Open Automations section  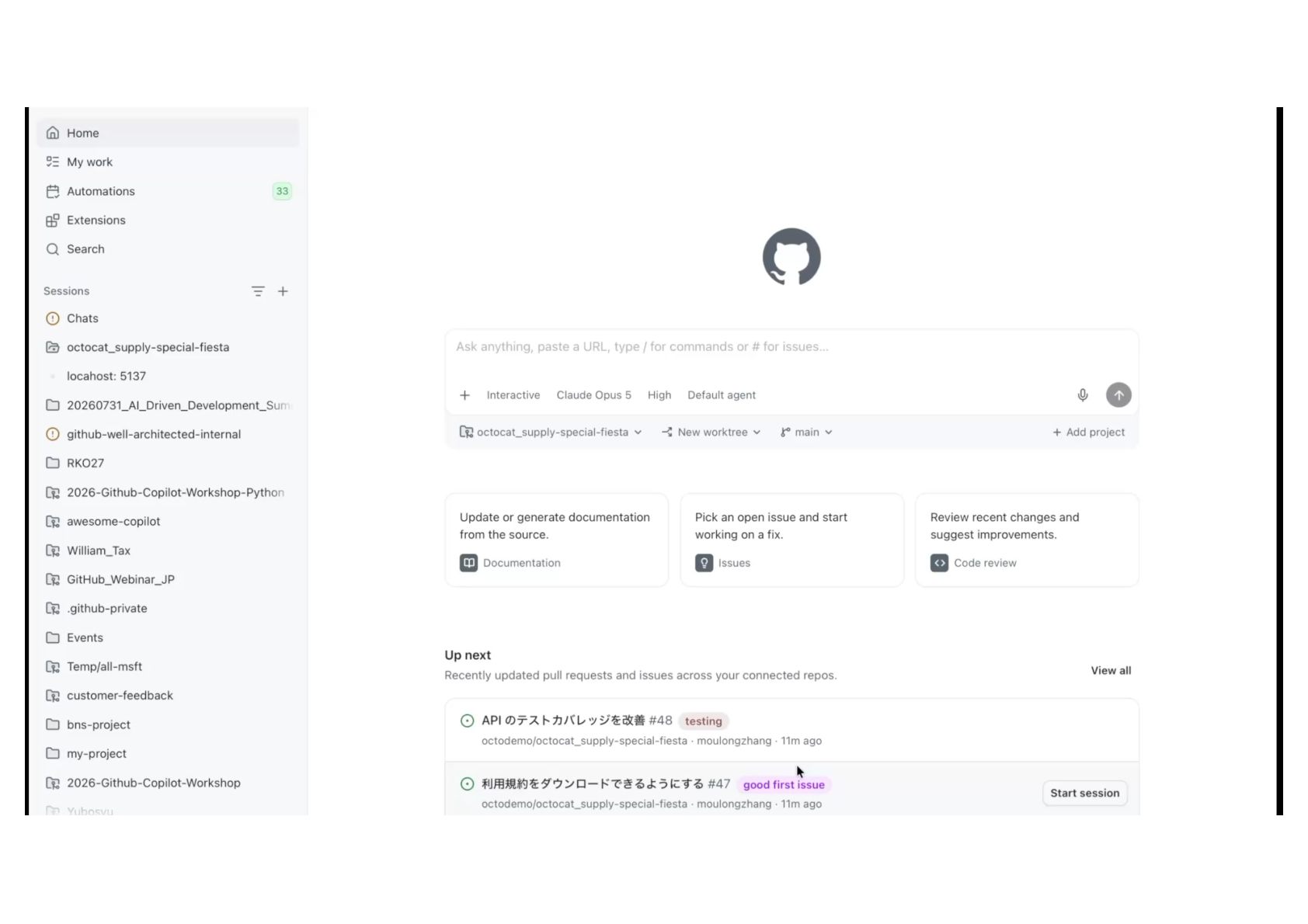click(167, 191)
